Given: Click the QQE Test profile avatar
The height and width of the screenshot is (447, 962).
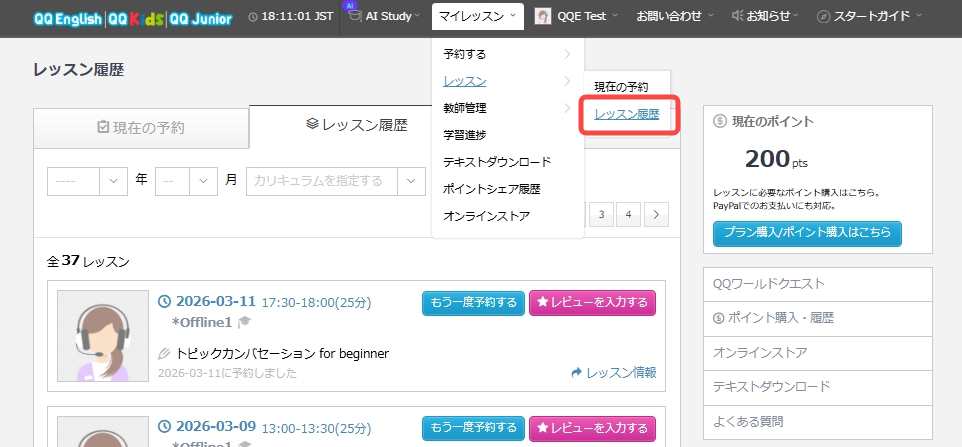Looking at the screenshot, I should [x=542, y=17].
